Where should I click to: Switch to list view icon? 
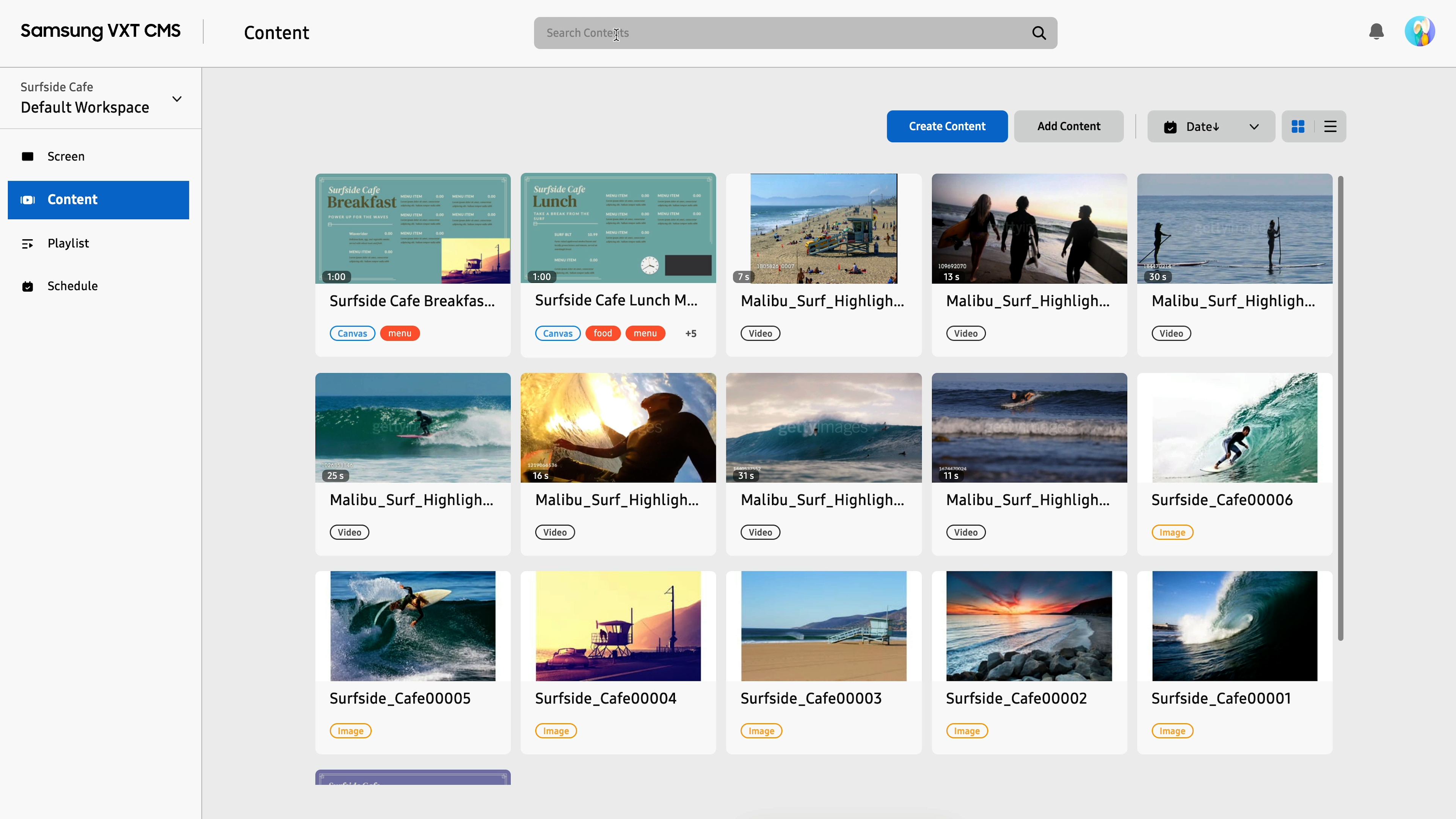point(1330,127)
